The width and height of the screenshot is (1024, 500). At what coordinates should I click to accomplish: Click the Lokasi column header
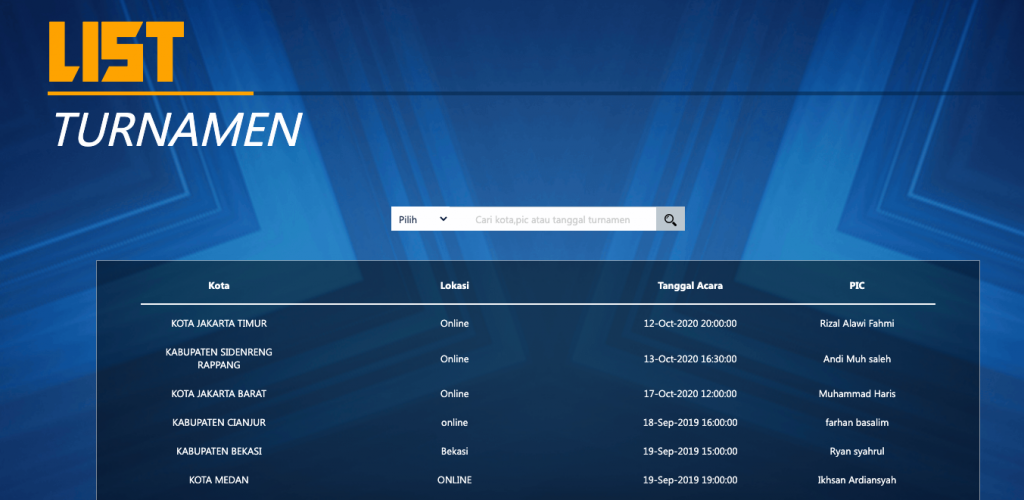[x=455, y=286]
